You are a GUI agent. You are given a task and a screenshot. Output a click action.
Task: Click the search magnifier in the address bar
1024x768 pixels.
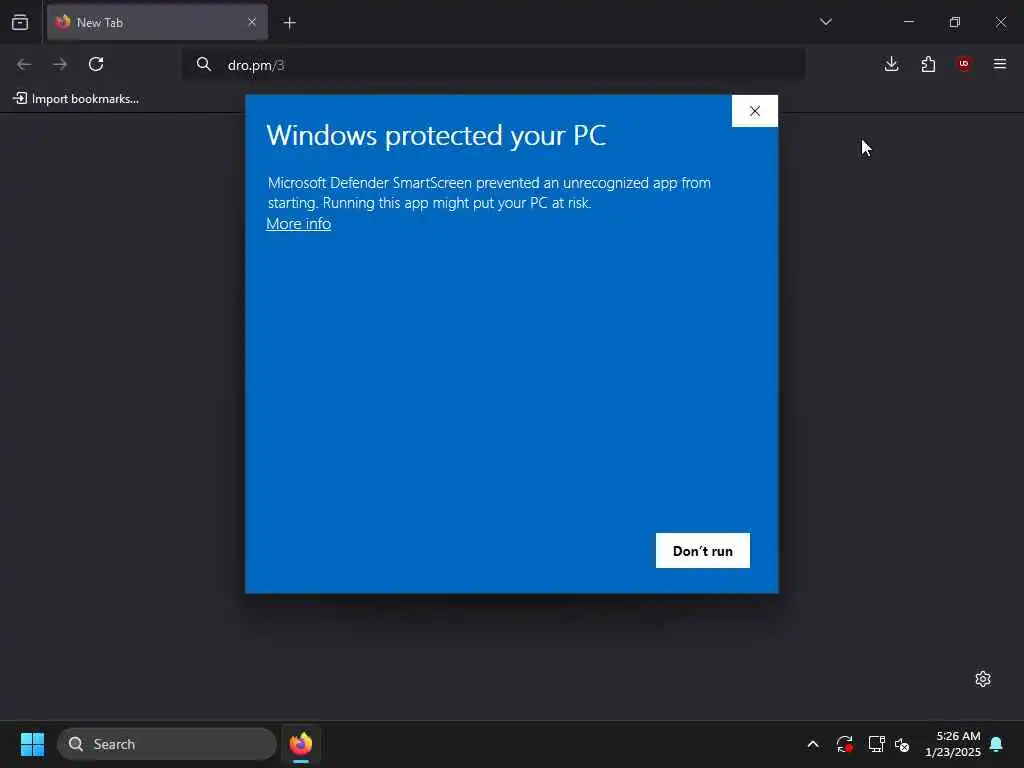(204, 64)
